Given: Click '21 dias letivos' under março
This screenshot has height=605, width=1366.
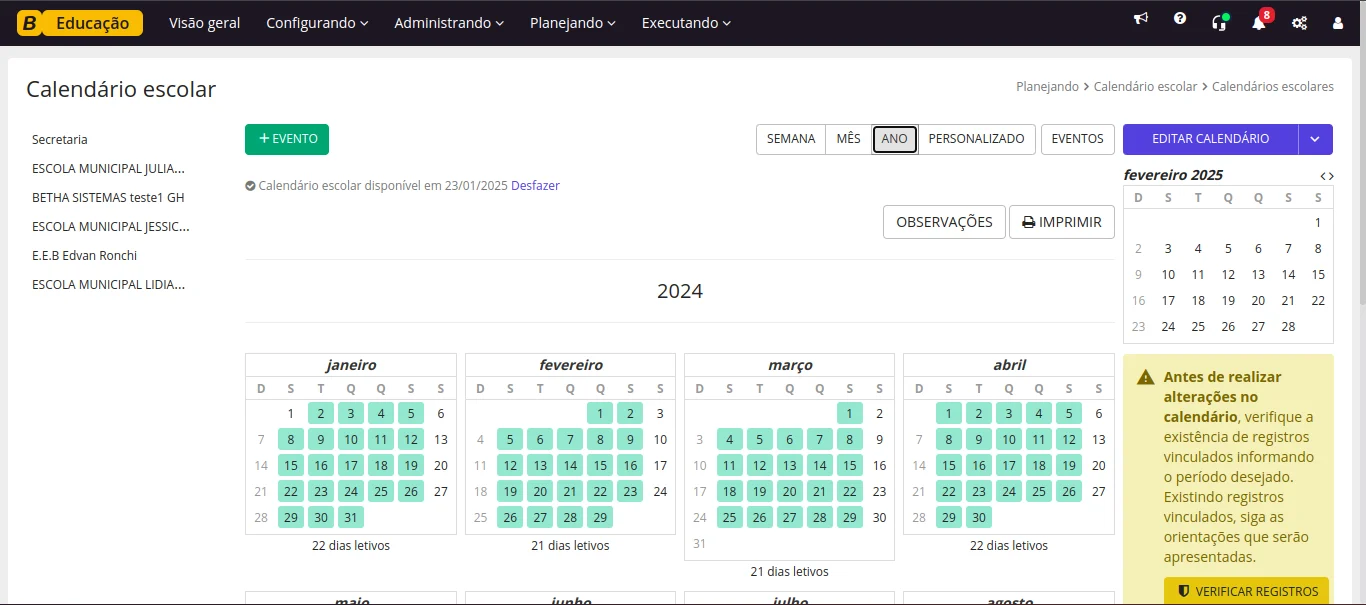Looking at the screenshot, I should (x=790, y=572).
